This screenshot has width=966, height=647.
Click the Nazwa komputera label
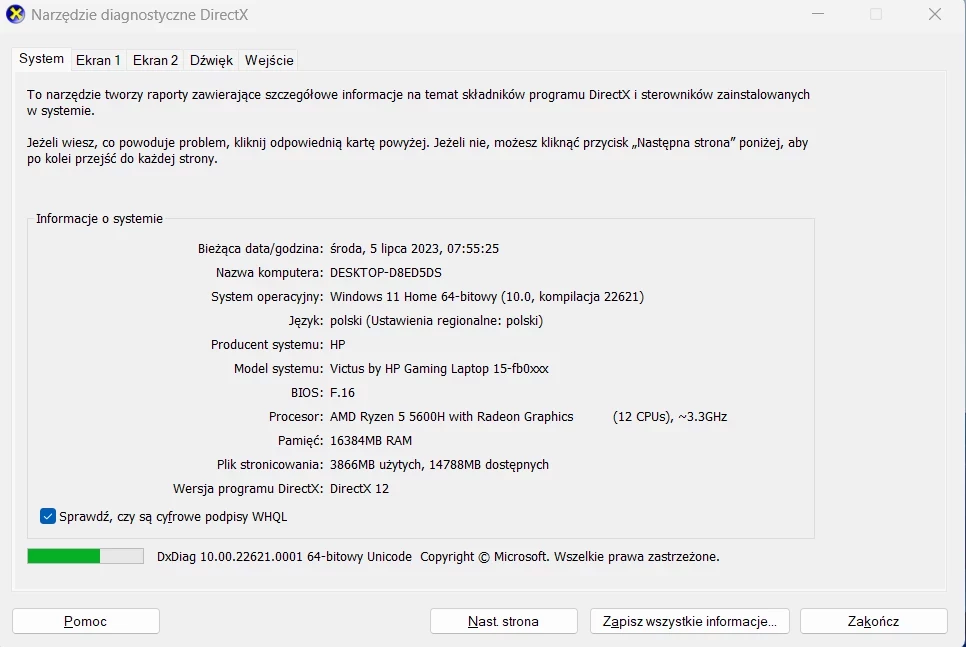coord(269,272)
